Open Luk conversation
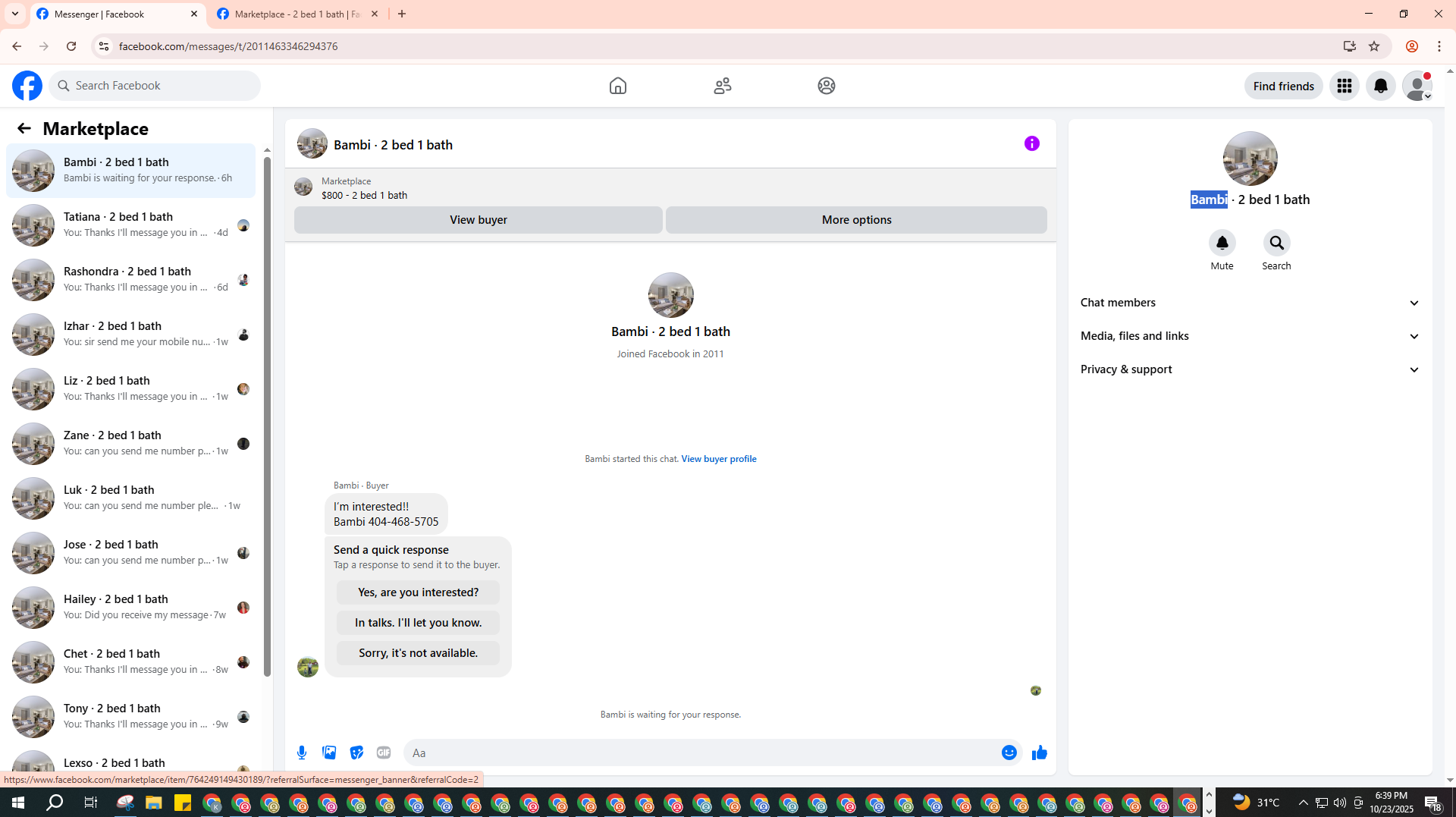1456x817 pixels. point(131,498)
